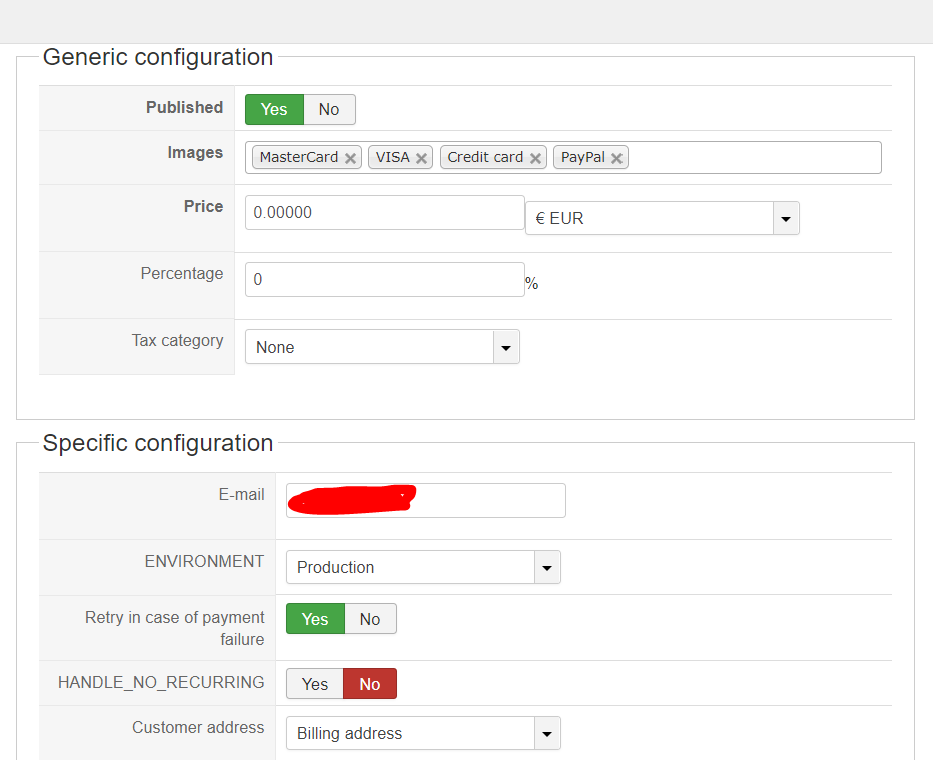Set HANDLE_NO_RECURRING to Yes
This screenshot has width=933, height=760.
[x=315, y=684]
